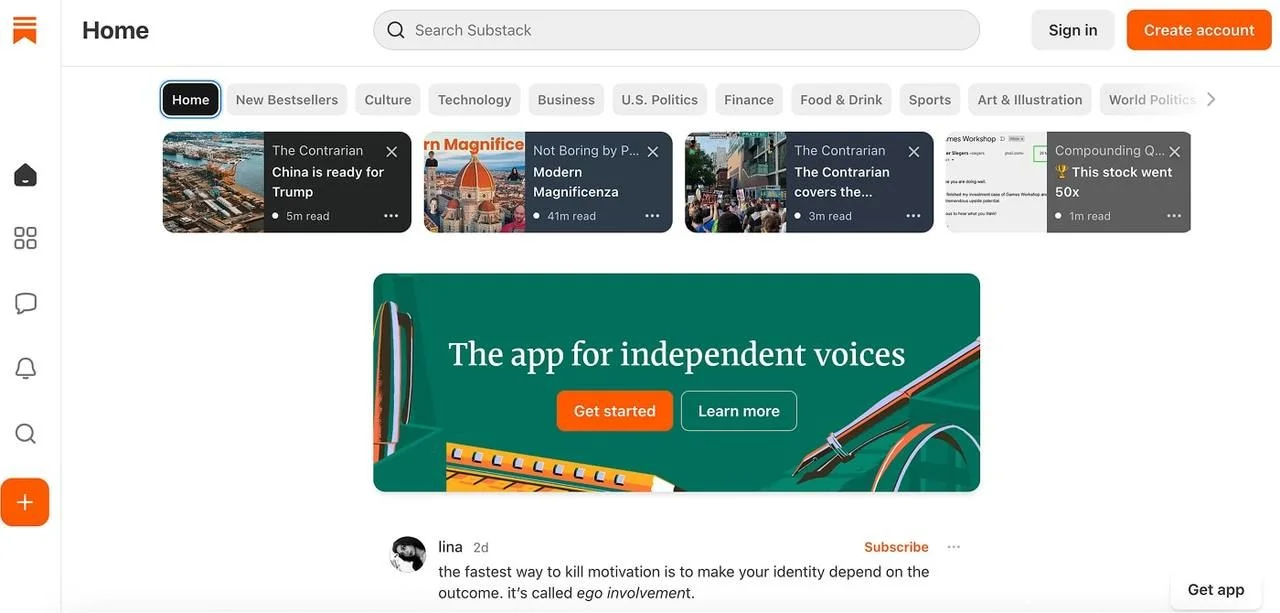Select the Food & Drink category
1280x613 pixels.
tap(840, 99)
